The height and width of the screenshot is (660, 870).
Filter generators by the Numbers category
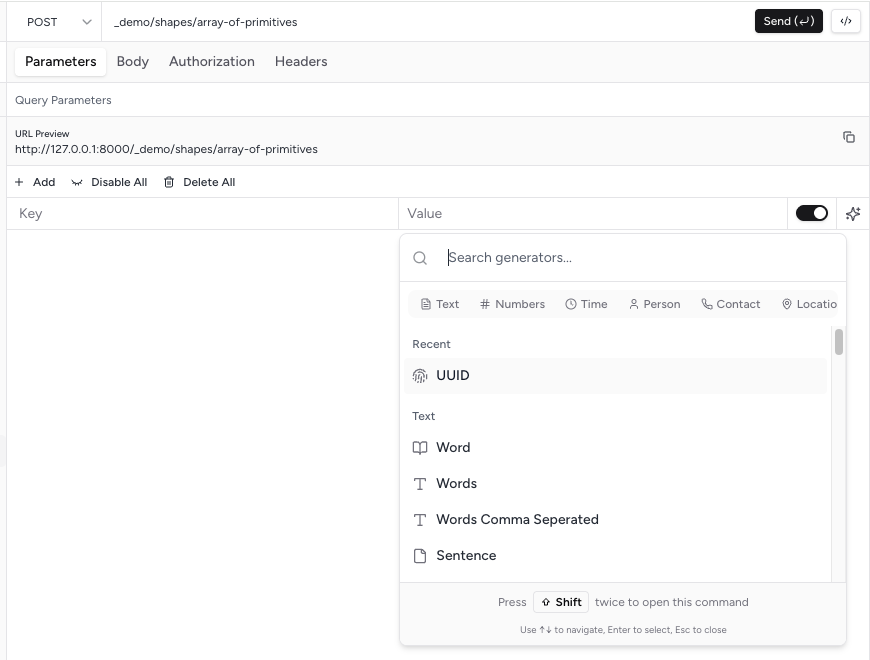tap(512, 304)
